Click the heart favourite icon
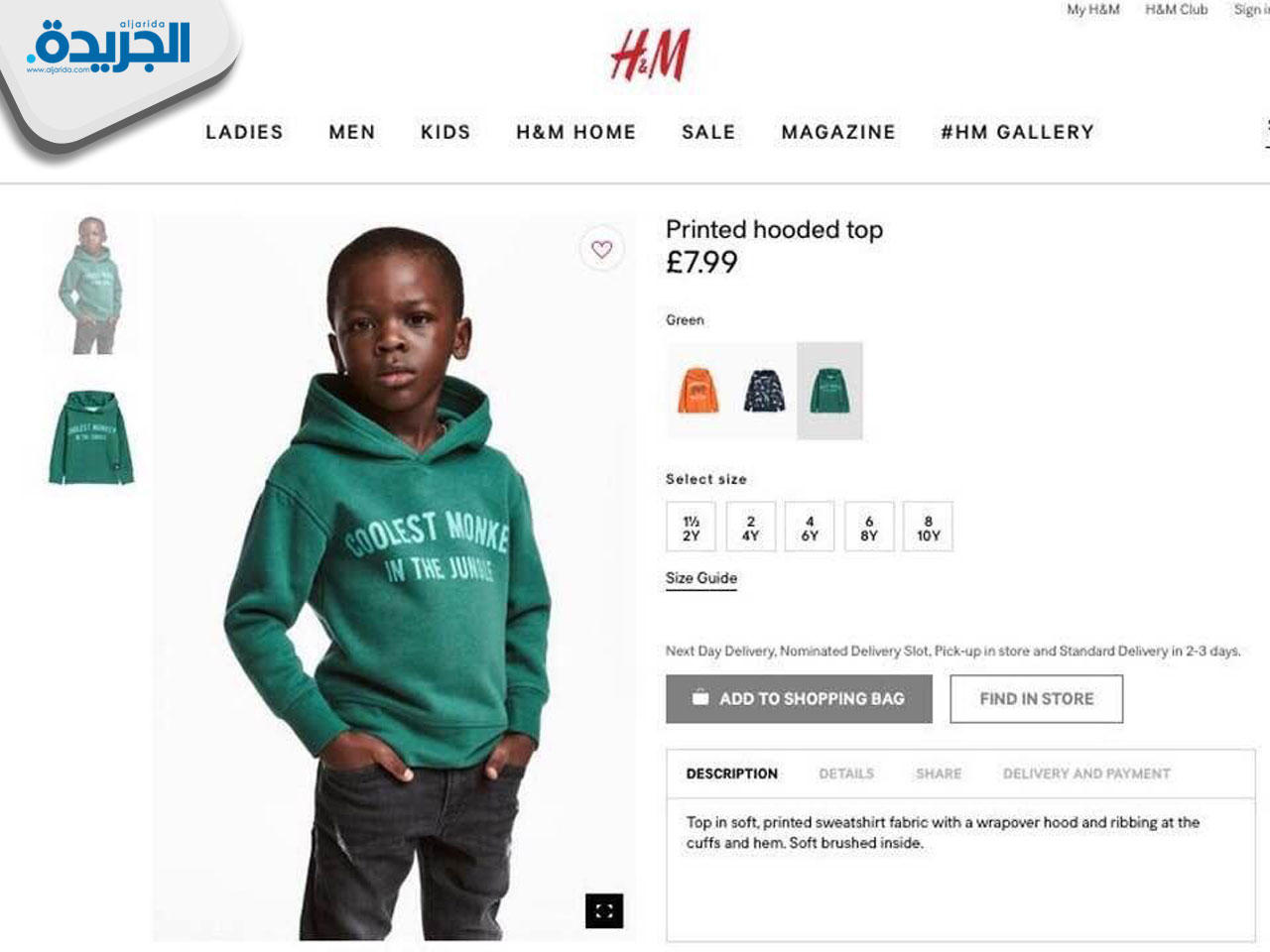 [602, 249]
